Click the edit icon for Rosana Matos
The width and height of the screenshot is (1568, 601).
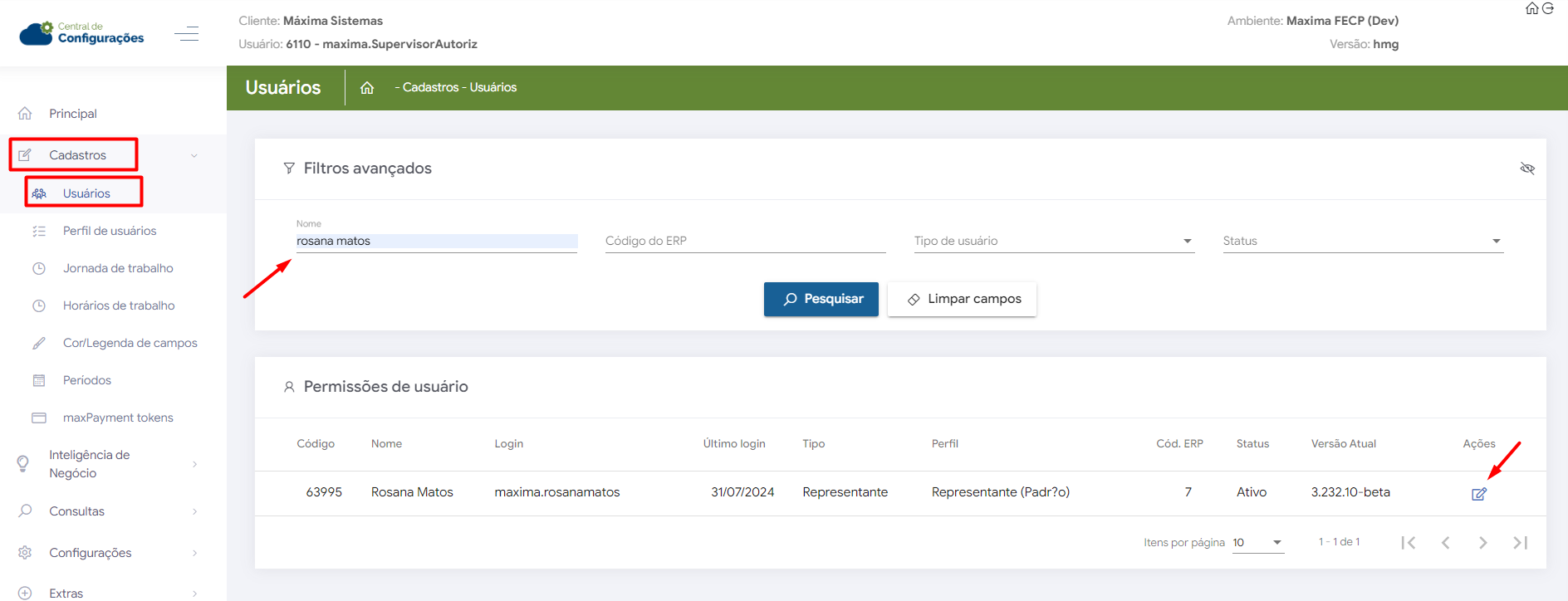click(1478, 494)
